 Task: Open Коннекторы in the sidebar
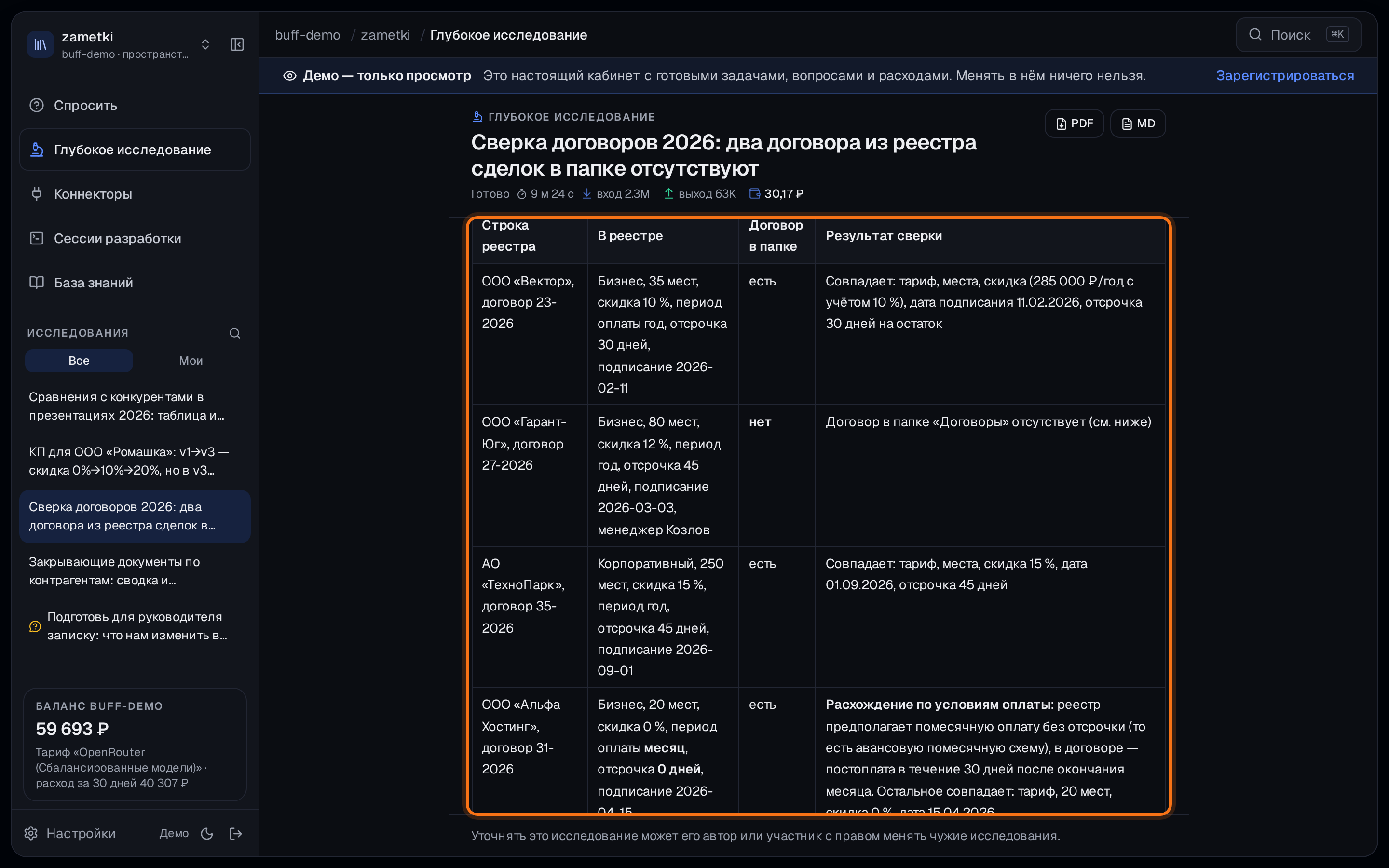click(135, 194)
